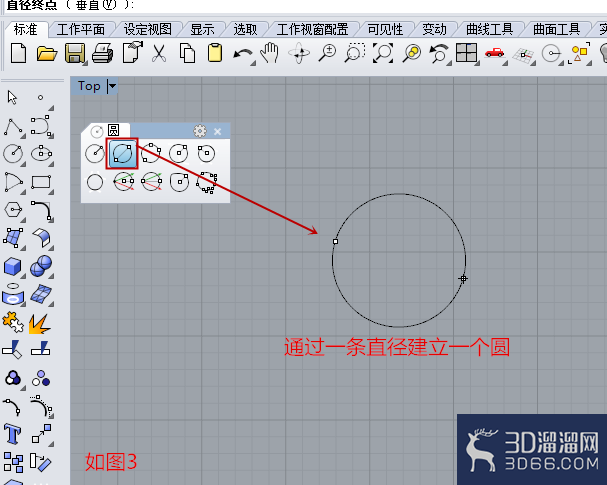The image size is (607, 485).
Task: Switch to the 曲线工具 tab
Action: [489, 29]
